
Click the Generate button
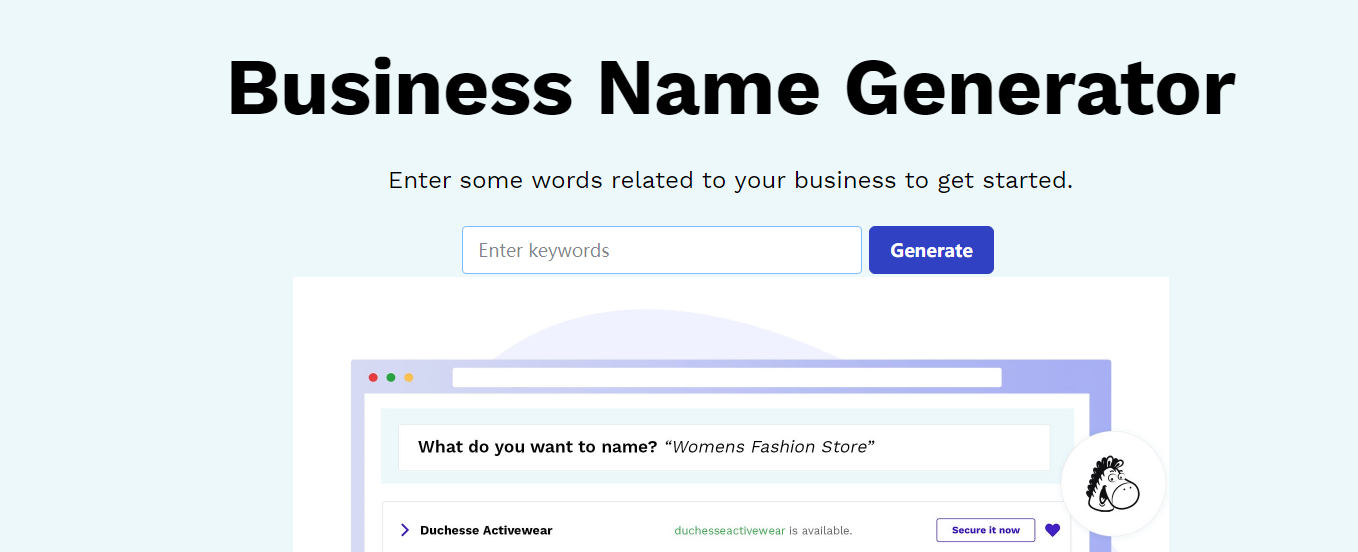[931, 250]
